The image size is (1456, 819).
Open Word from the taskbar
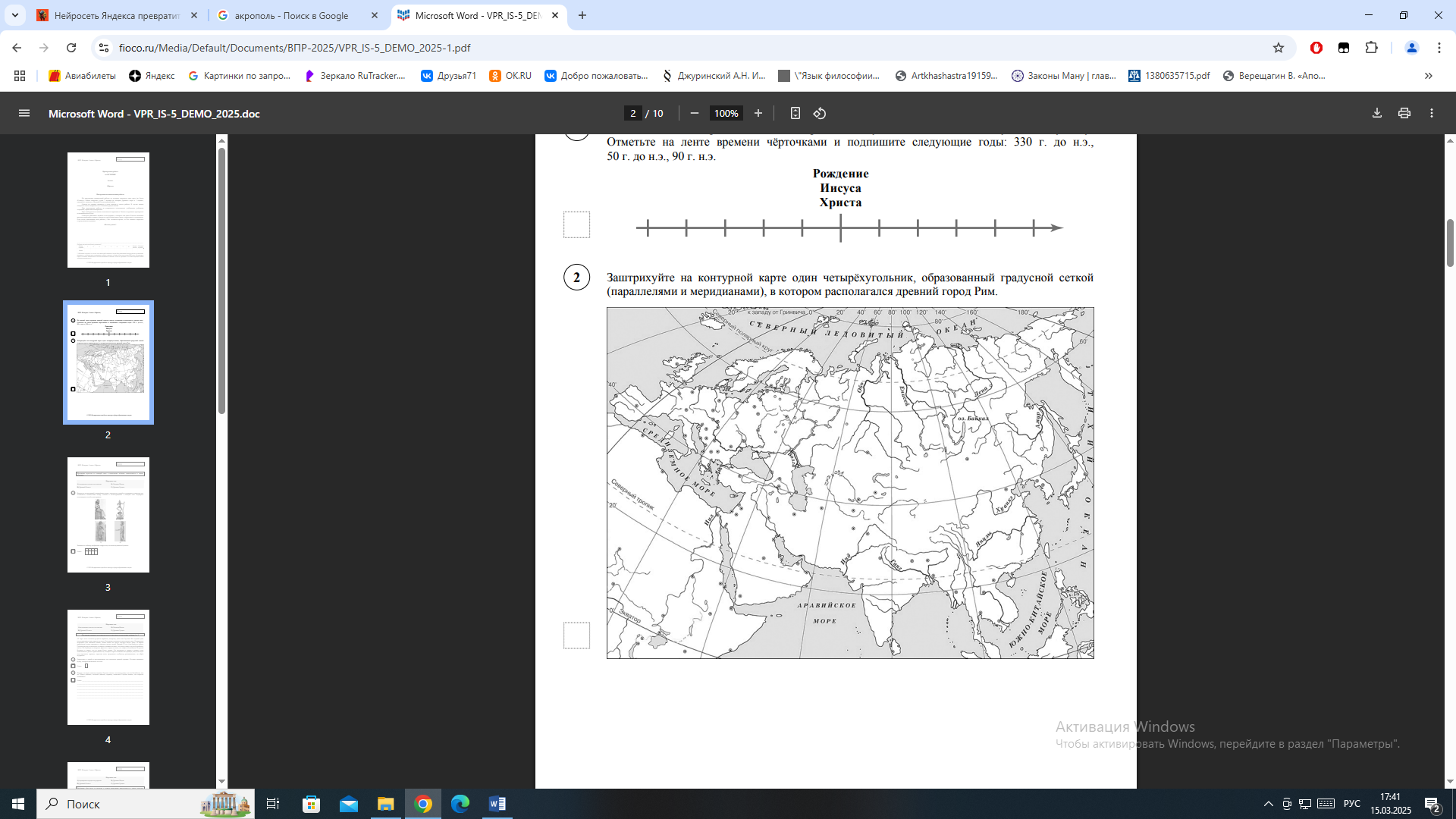pyautogui.click(x=497, y=804)
